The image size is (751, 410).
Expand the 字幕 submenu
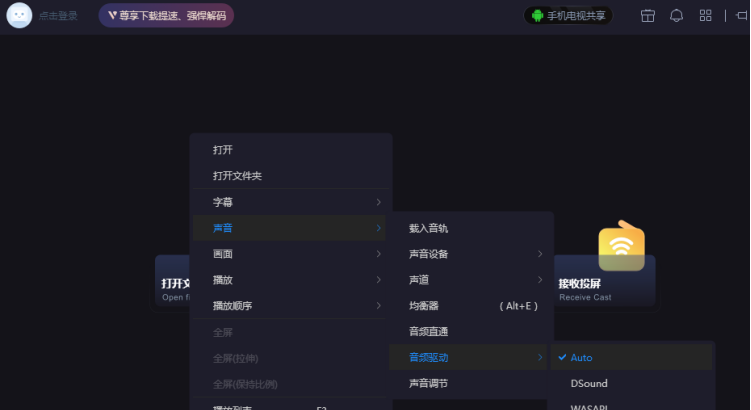point(290,202)
